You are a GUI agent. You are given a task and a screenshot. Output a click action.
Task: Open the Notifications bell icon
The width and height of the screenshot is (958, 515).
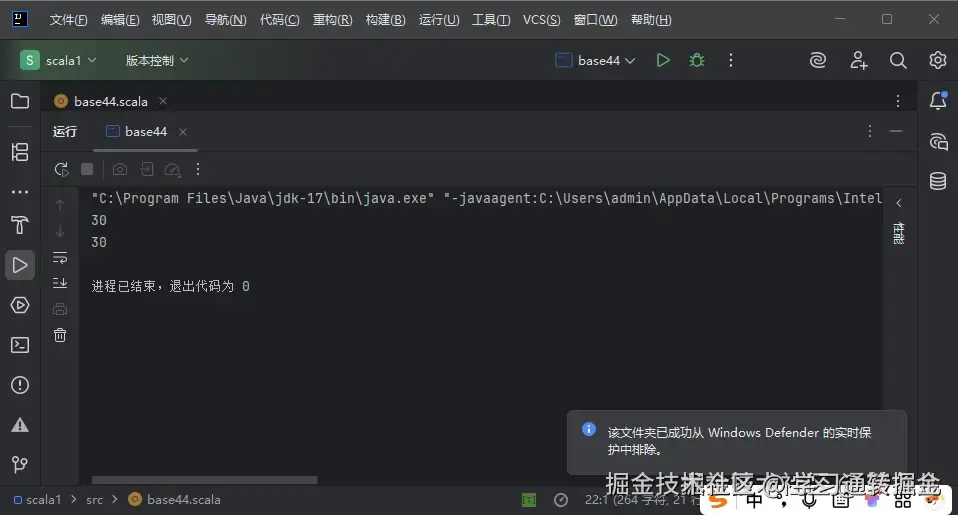pyautogui.click(x=938, y=100)
